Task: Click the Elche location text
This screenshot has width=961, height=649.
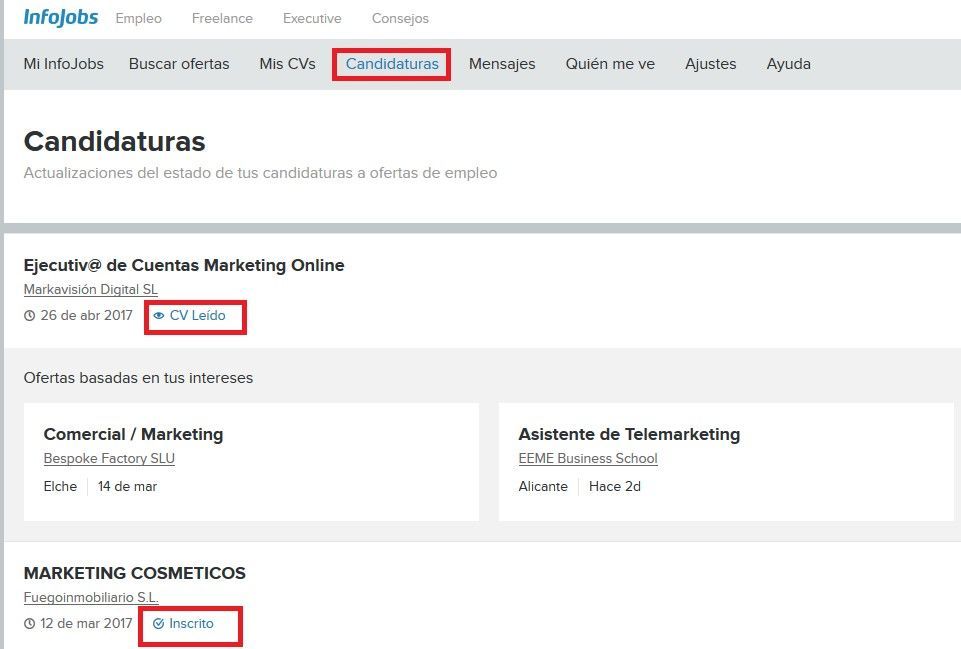Action: (60, 487)
